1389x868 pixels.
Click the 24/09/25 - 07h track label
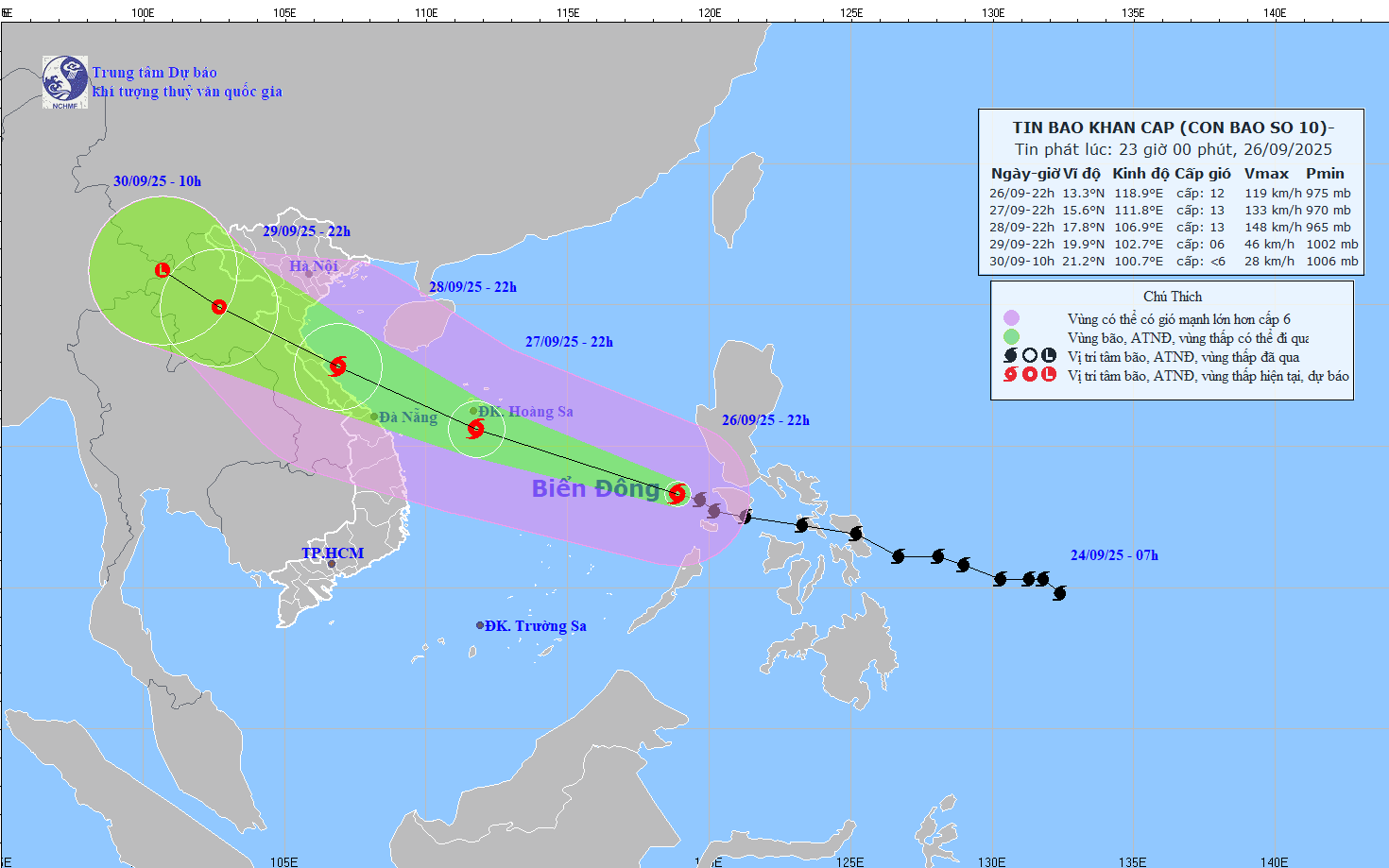pyautogui.click(x=1114, y=555)
